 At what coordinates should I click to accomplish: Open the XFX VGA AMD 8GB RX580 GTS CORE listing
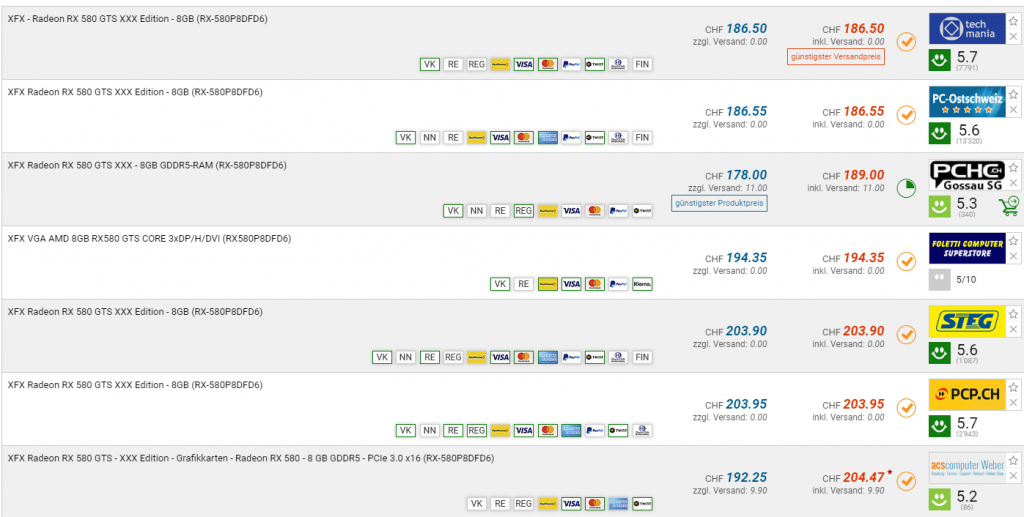(149, 239)
